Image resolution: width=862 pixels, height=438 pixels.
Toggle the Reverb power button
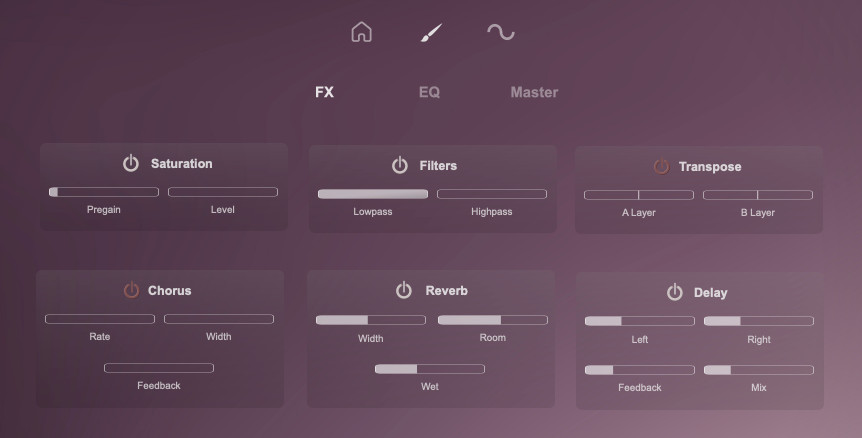point(404,291)
